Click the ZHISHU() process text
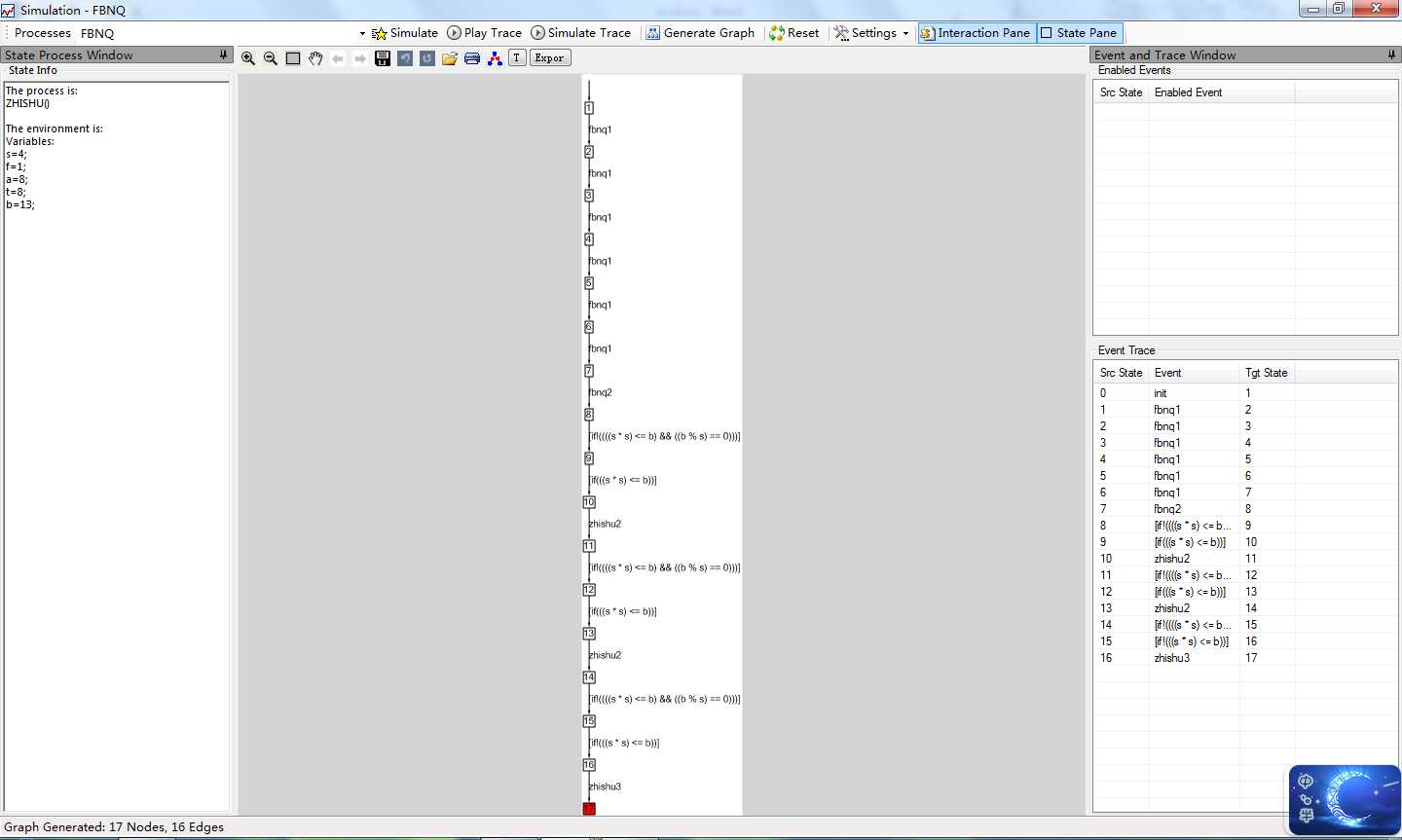The width and height of the screenshot is (1402, 840). click(x=27, y=103)
